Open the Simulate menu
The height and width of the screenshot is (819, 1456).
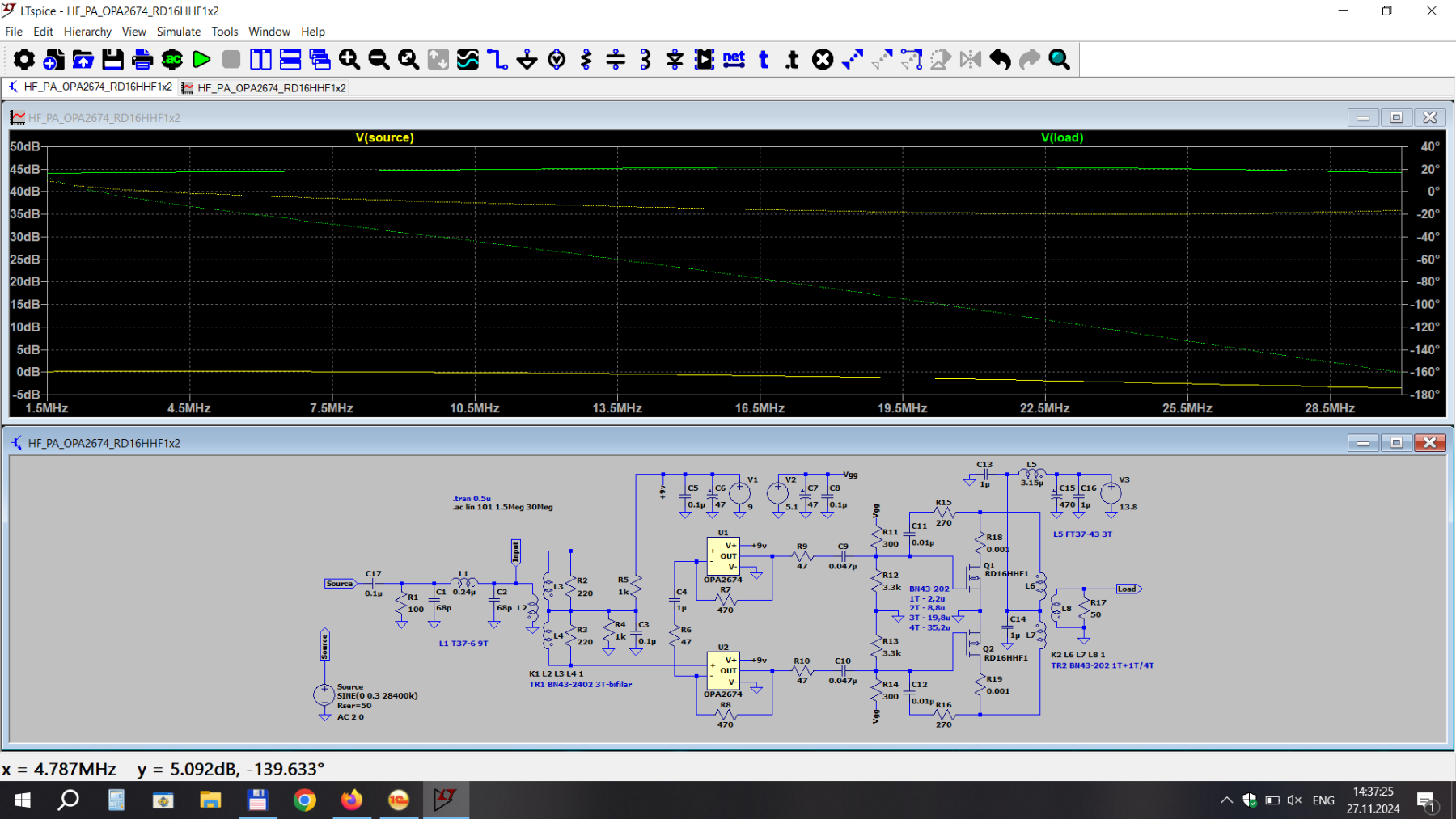click(178, 32)
